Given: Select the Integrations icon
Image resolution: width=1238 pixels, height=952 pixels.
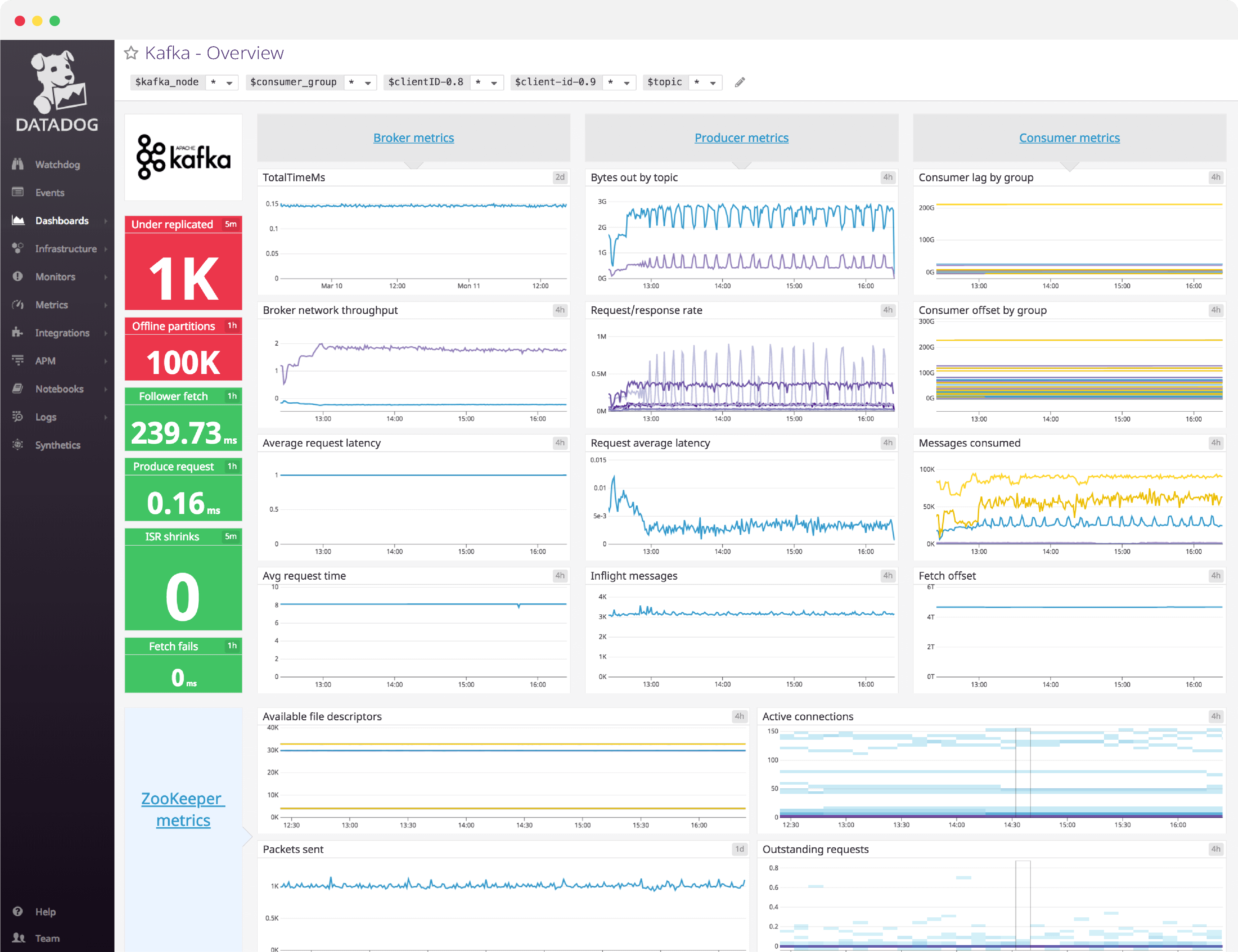Looking at the screenshot, I should point(19,333).
